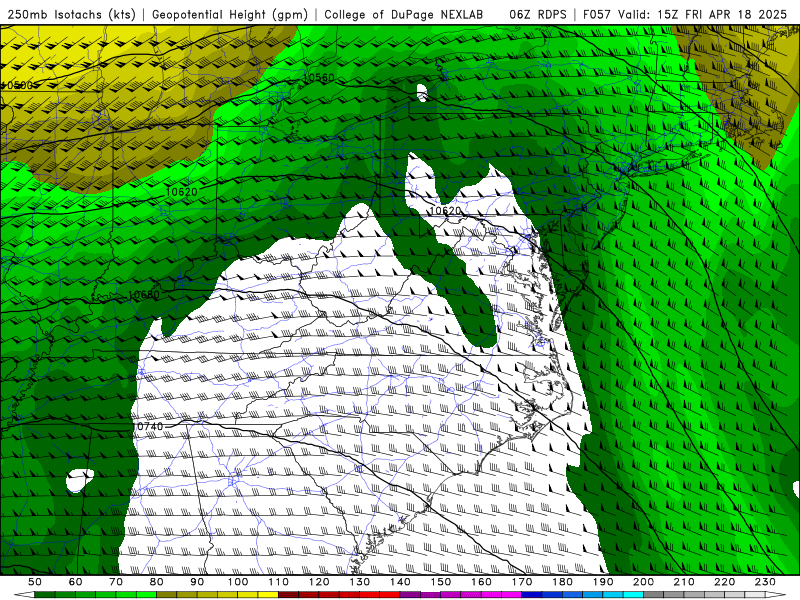
Task: Click the 220 value on the color scale
Action: click(x=725, y=582)
